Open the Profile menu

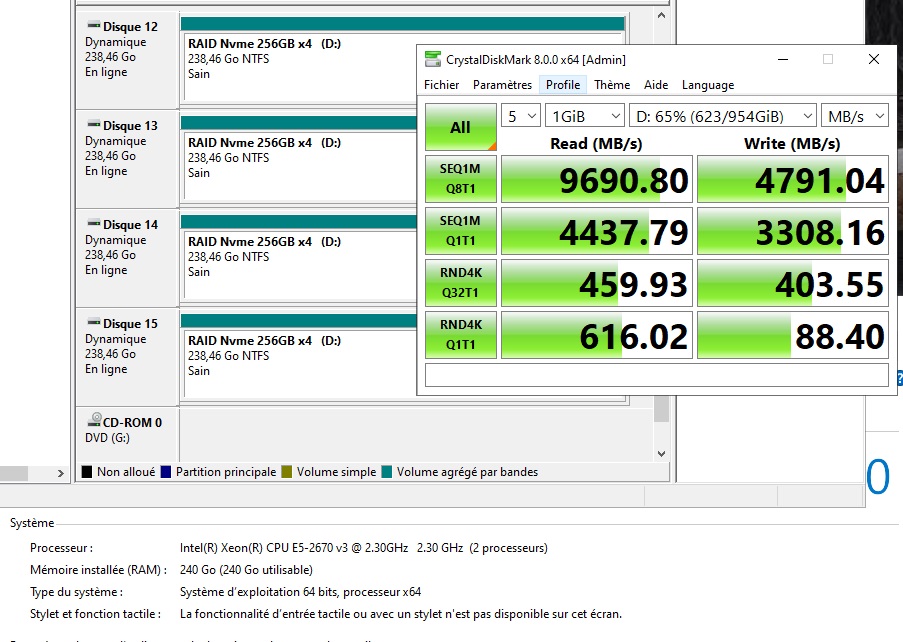563,85
